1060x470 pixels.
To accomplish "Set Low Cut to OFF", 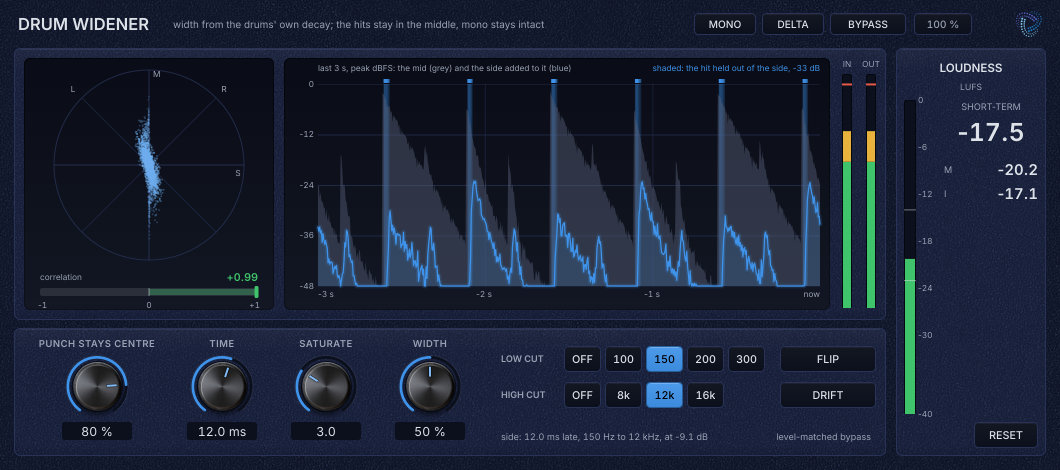I will (582, 359).
